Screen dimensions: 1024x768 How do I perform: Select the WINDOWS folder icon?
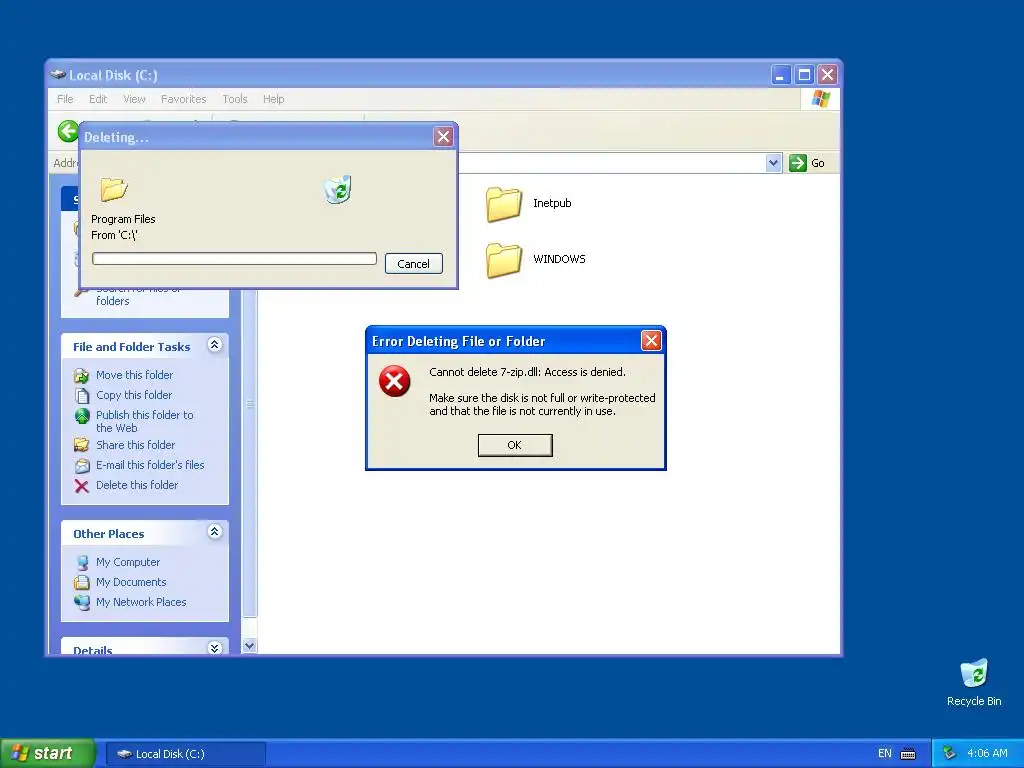click(x=504, y=260)
